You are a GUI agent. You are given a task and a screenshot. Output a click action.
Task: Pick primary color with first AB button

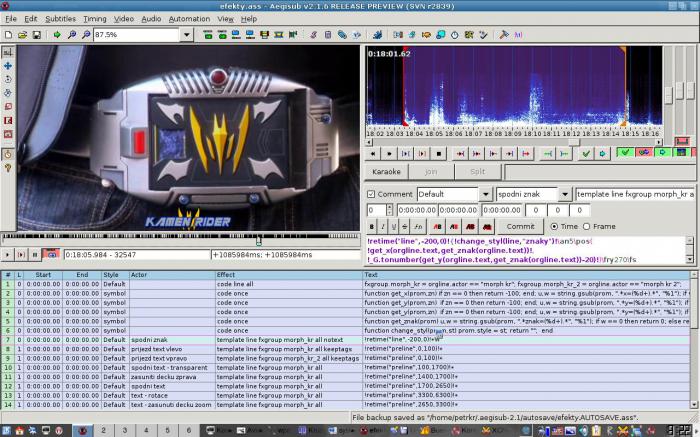point(438,227)
